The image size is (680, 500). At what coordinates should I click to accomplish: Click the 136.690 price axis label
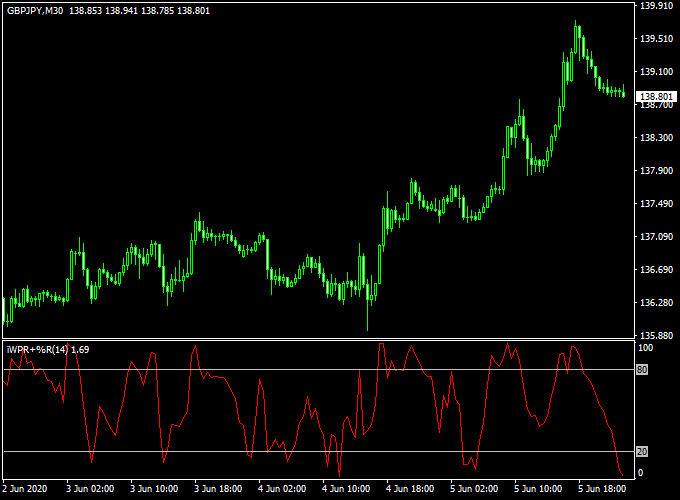pos(656,269)
